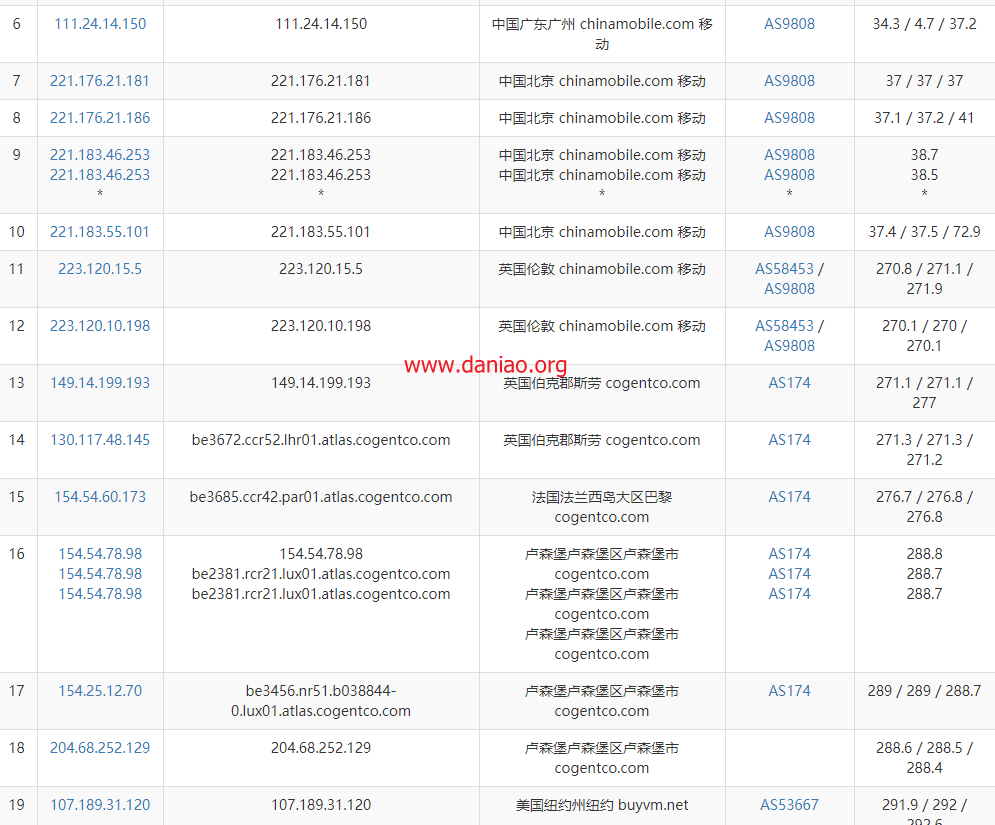Screen dimensions: 995x825
Task: Open the blue 111.24.14.150 link in hop 6
Action: tap(100, 24)
